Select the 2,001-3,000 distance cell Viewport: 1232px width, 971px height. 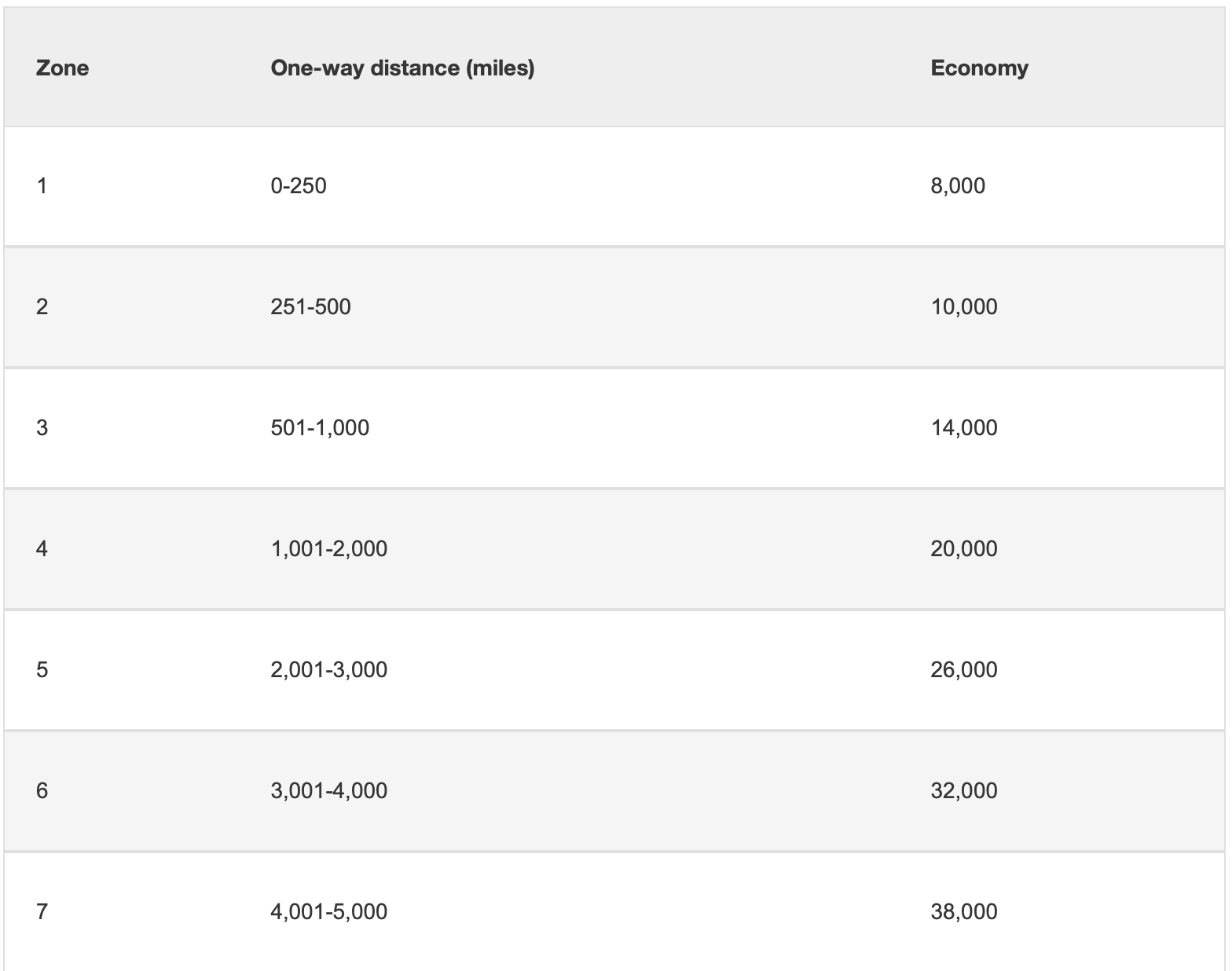[329, 670]
